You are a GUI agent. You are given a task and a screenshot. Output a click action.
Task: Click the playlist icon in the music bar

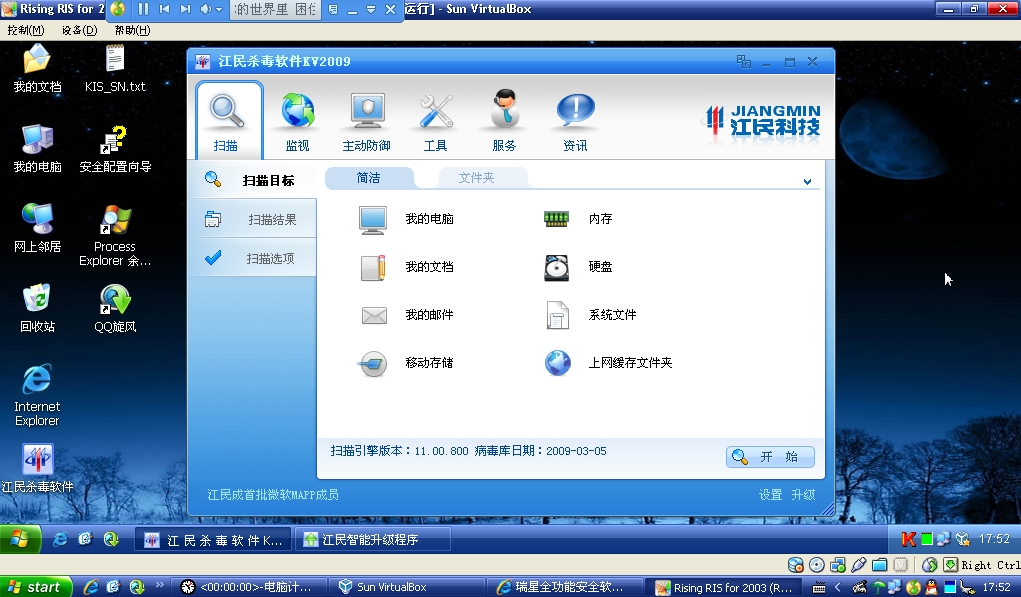[333, 9]
